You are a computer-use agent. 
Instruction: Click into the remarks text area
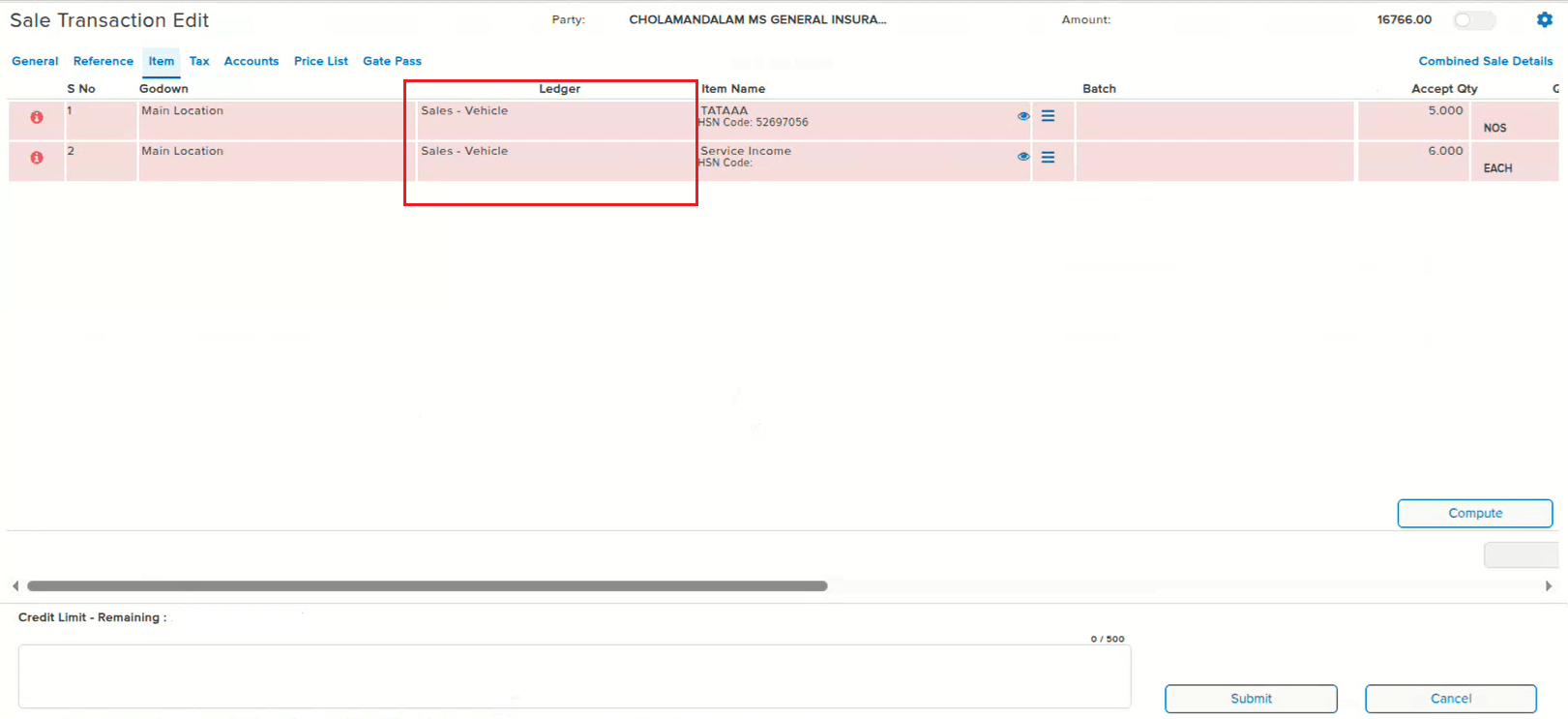pos(574,676)
